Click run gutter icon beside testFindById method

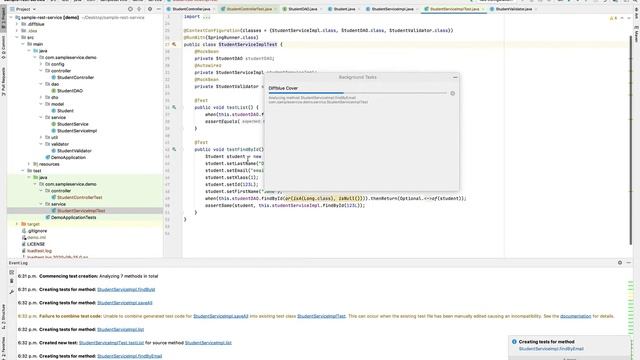[x=174, y=149]
